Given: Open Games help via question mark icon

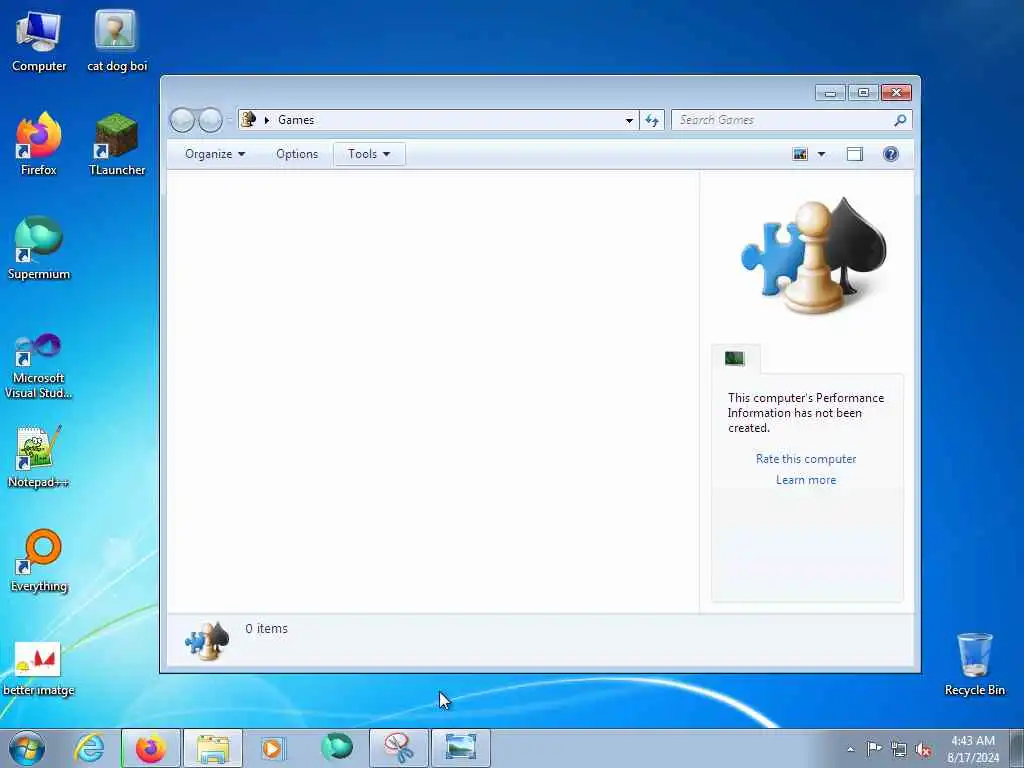Looking at the screenshot, I should coord(891,154).
